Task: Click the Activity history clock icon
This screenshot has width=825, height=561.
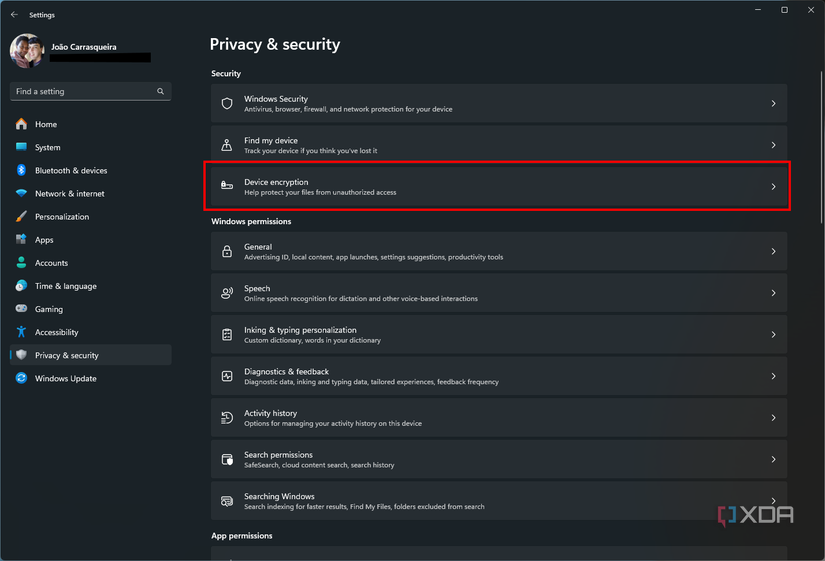Action: point(227,418)
